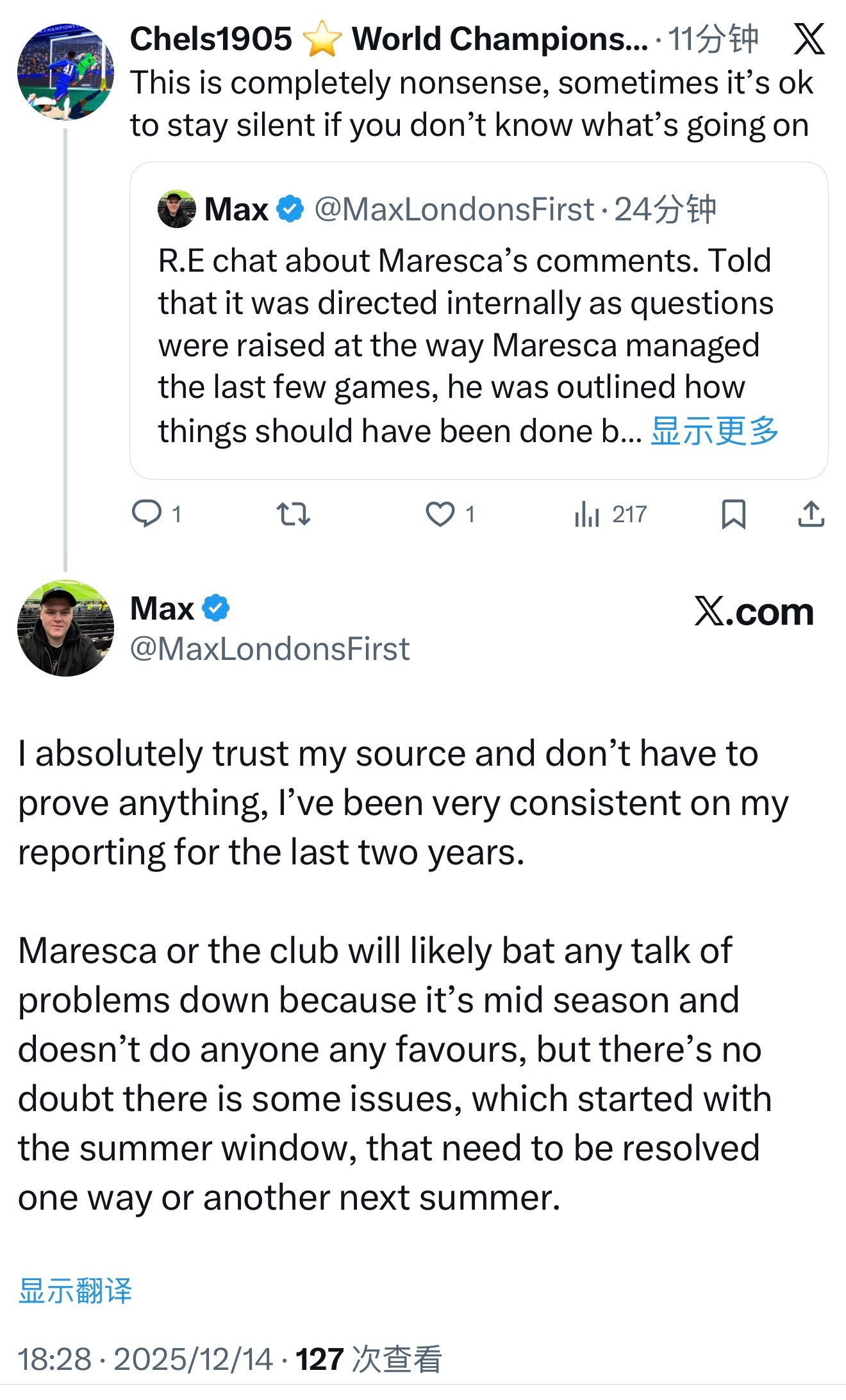Click blue verified badge next to Max

coord(216,608)
